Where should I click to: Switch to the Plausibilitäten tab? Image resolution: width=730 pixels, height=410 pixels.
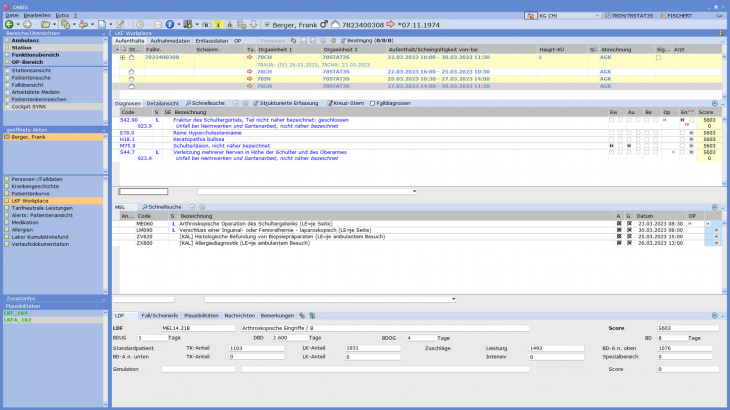click(x=201, y=315)
